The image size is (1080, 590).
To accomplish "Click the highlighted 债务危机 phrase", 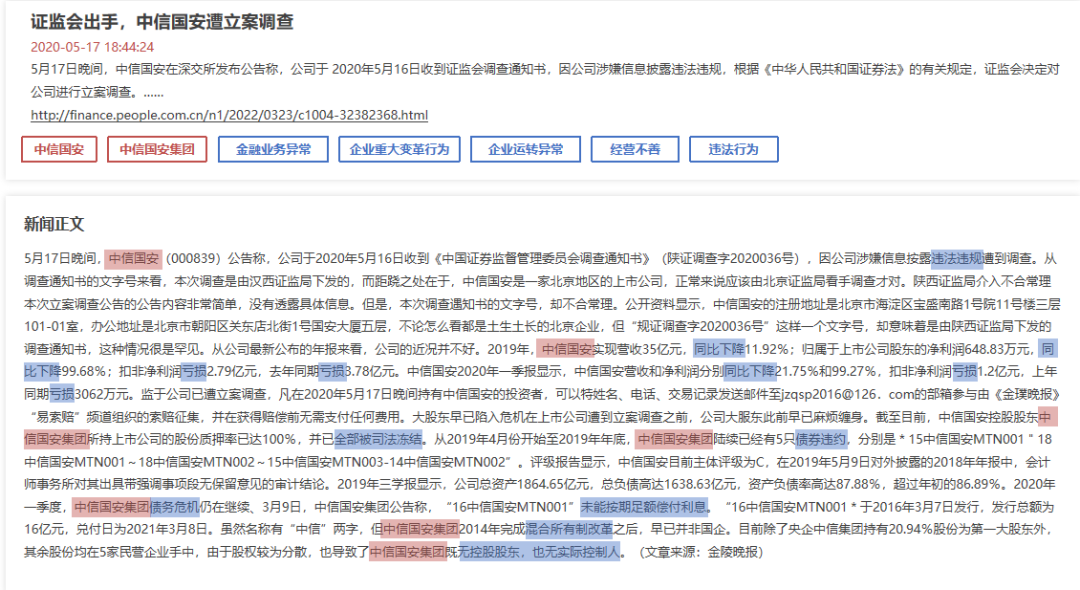I will [x=174, y=507].
